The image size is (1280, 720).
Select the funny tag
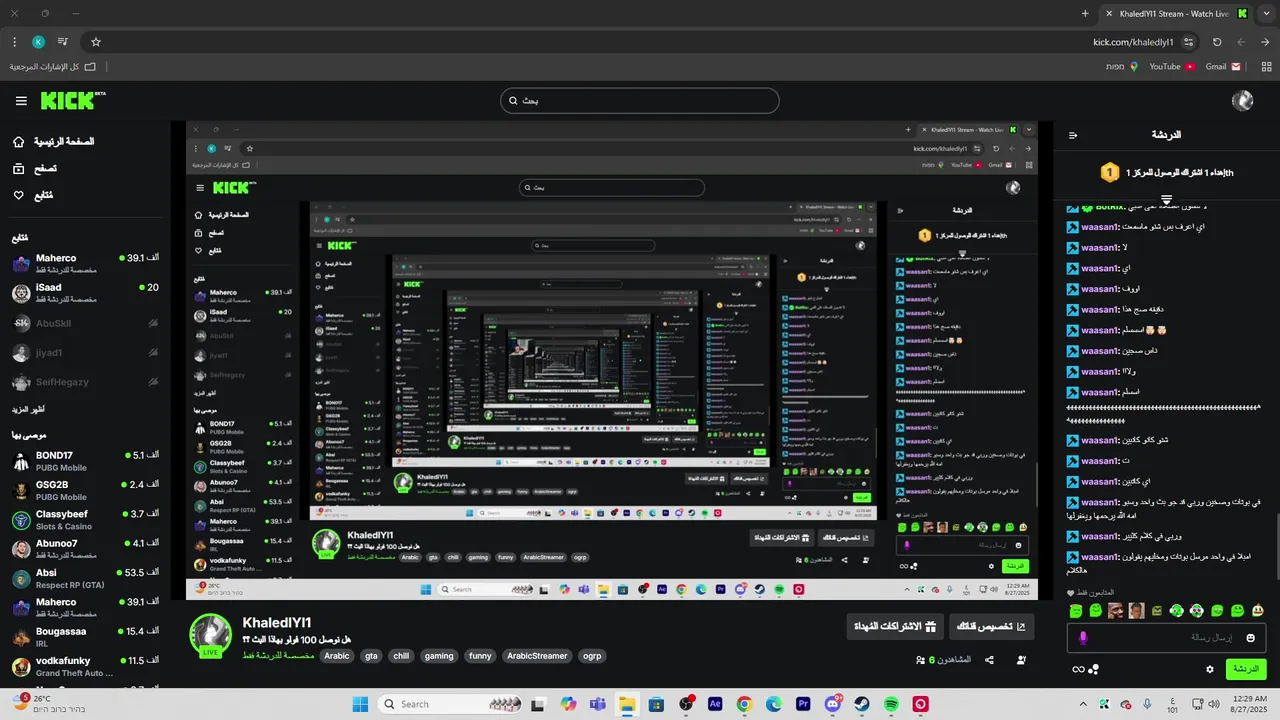click(480, 656)
